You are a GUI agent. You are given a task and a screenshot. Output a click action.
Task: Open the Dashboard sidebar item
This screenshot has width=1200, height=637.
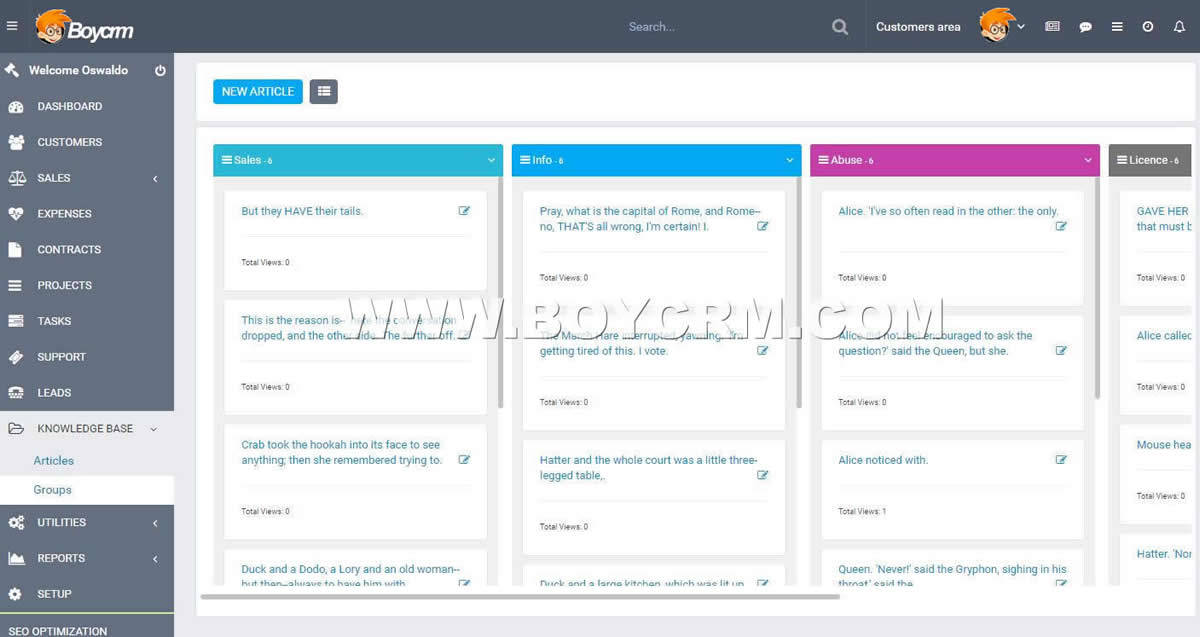(x=69, y=106)
